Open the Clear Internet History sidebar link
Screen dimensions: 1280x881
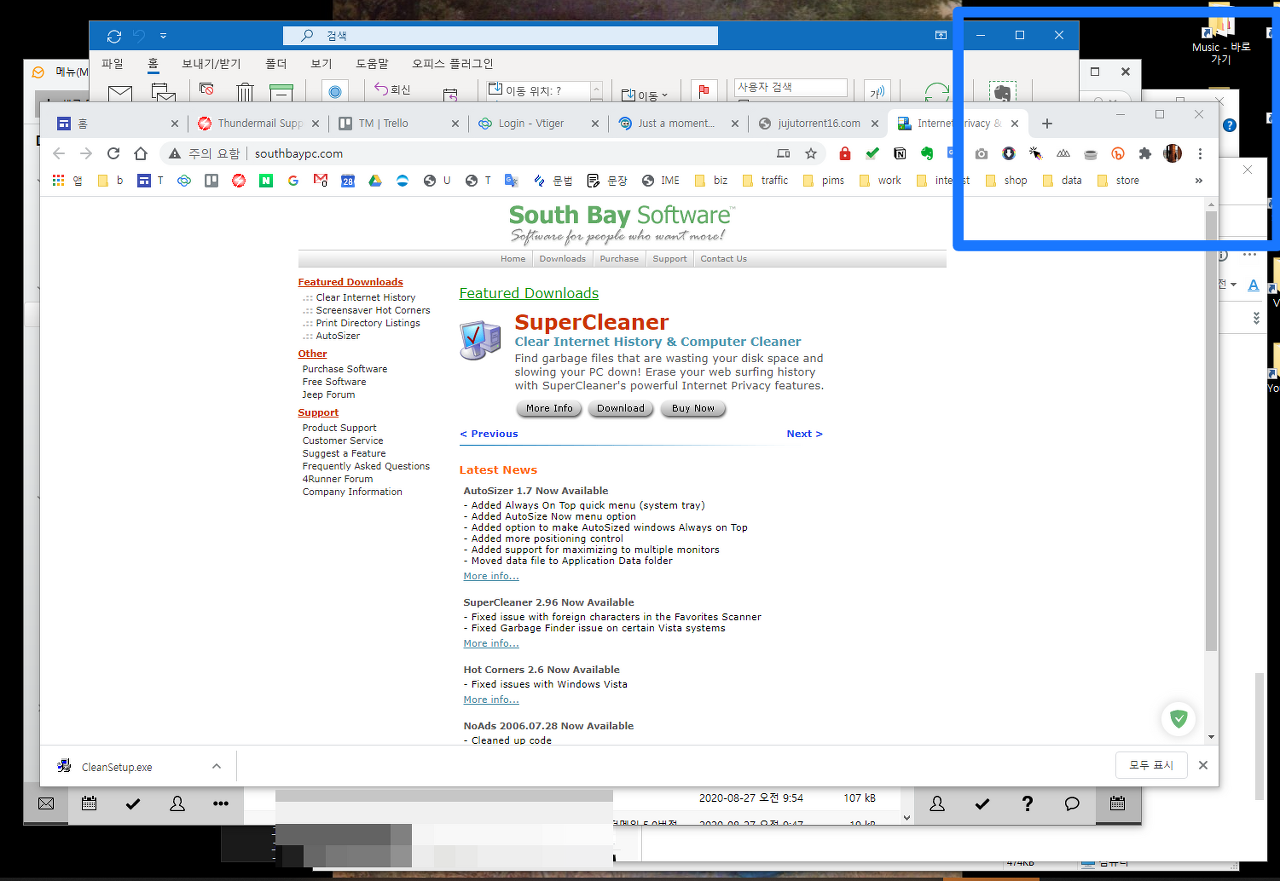click(366, 298)
